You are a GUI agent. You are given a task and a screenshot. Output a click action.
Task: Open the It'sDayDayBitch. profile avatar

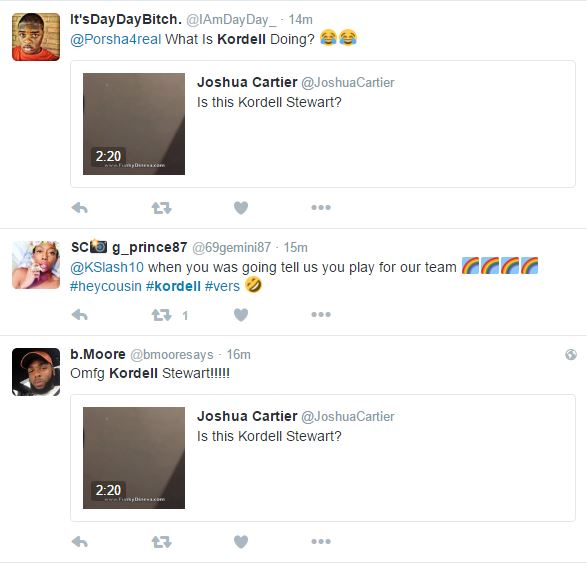pos(36,37)
